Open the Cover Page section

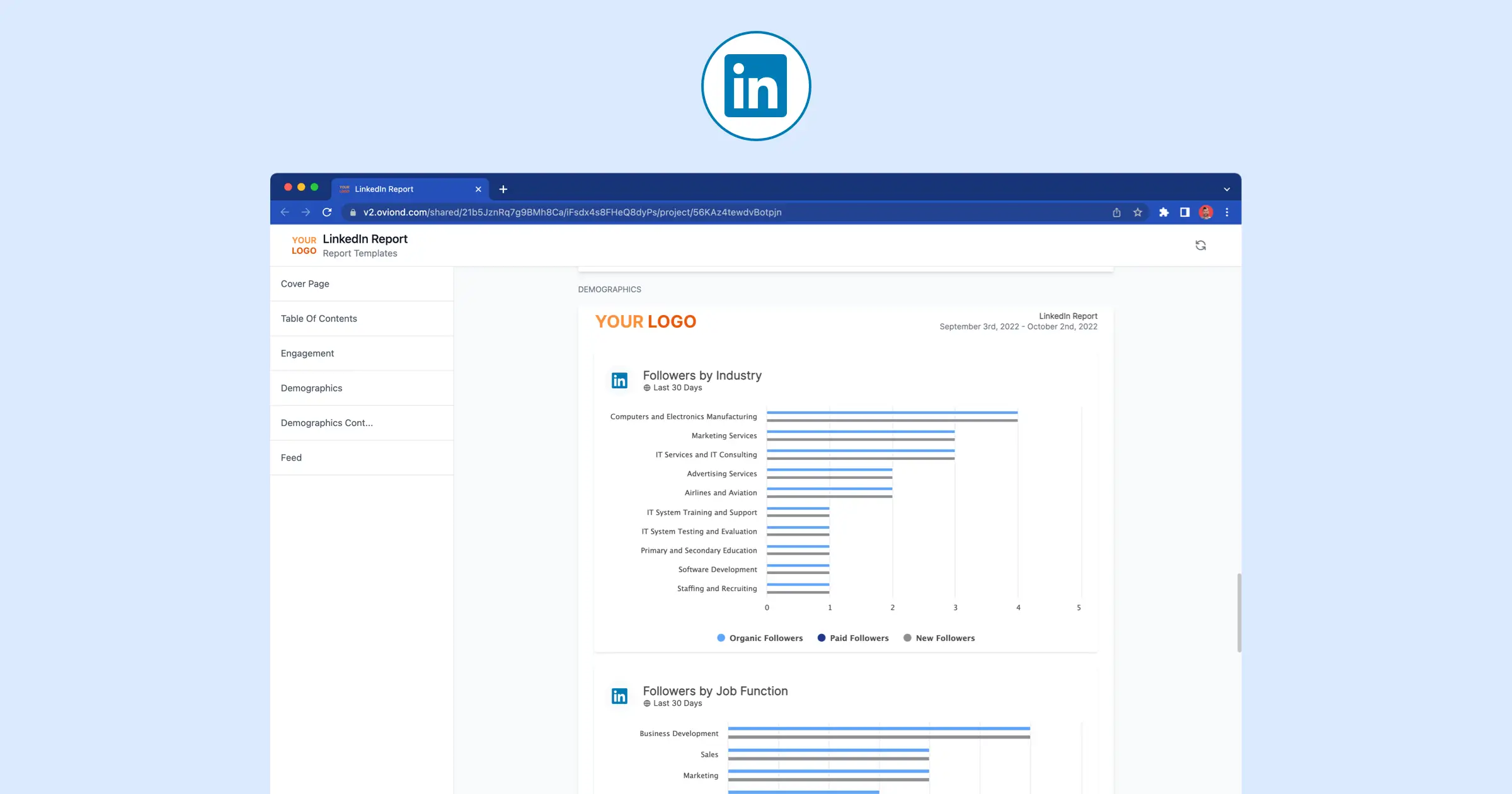point(362,284)
